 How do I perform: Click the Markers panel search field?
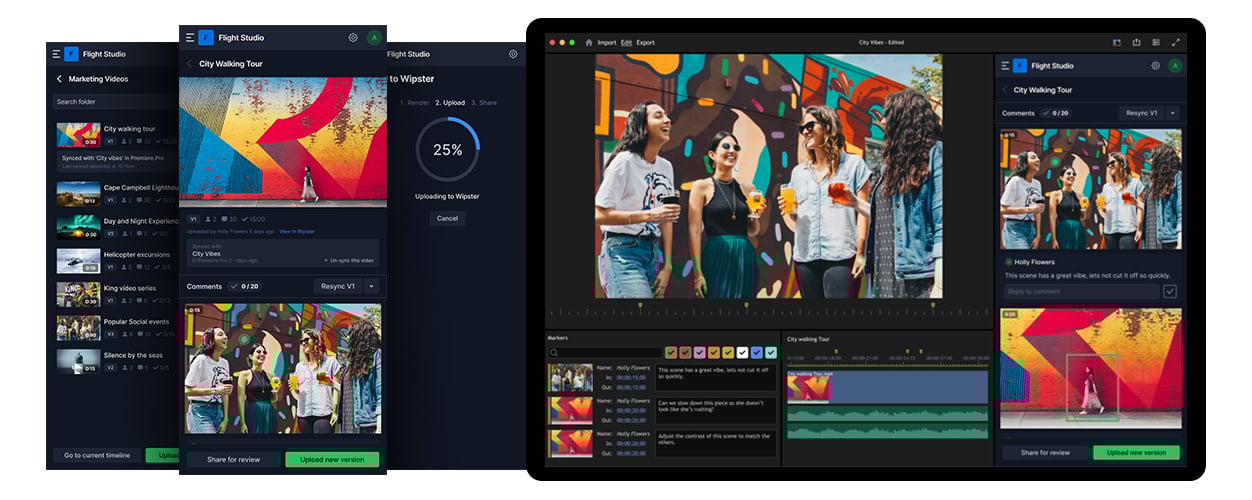tap(605, 353)
